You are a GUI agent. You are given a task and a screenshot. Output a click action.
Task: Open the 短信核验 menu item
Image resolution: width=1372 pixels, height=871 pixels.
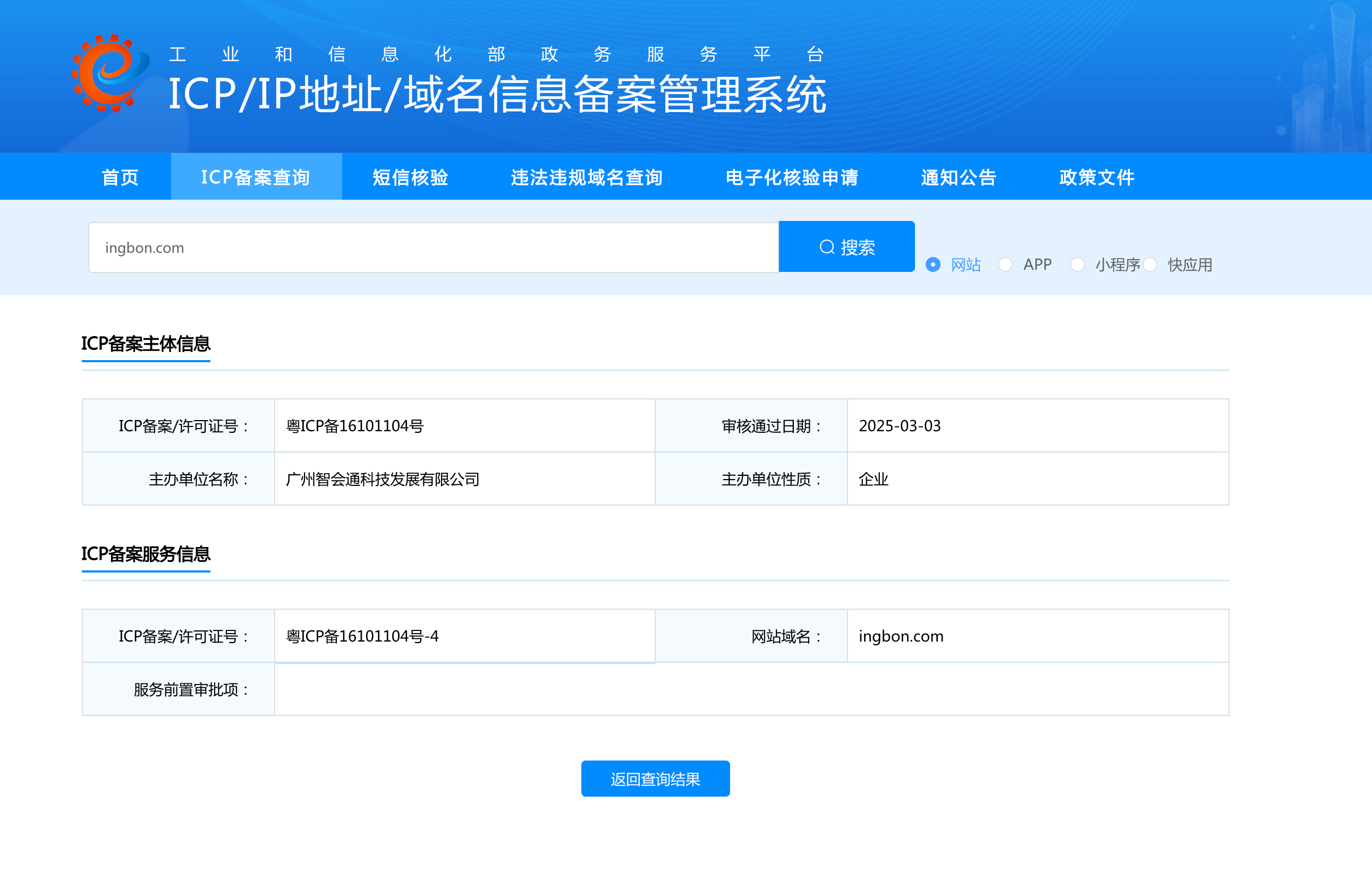click(x=410, y=177)
